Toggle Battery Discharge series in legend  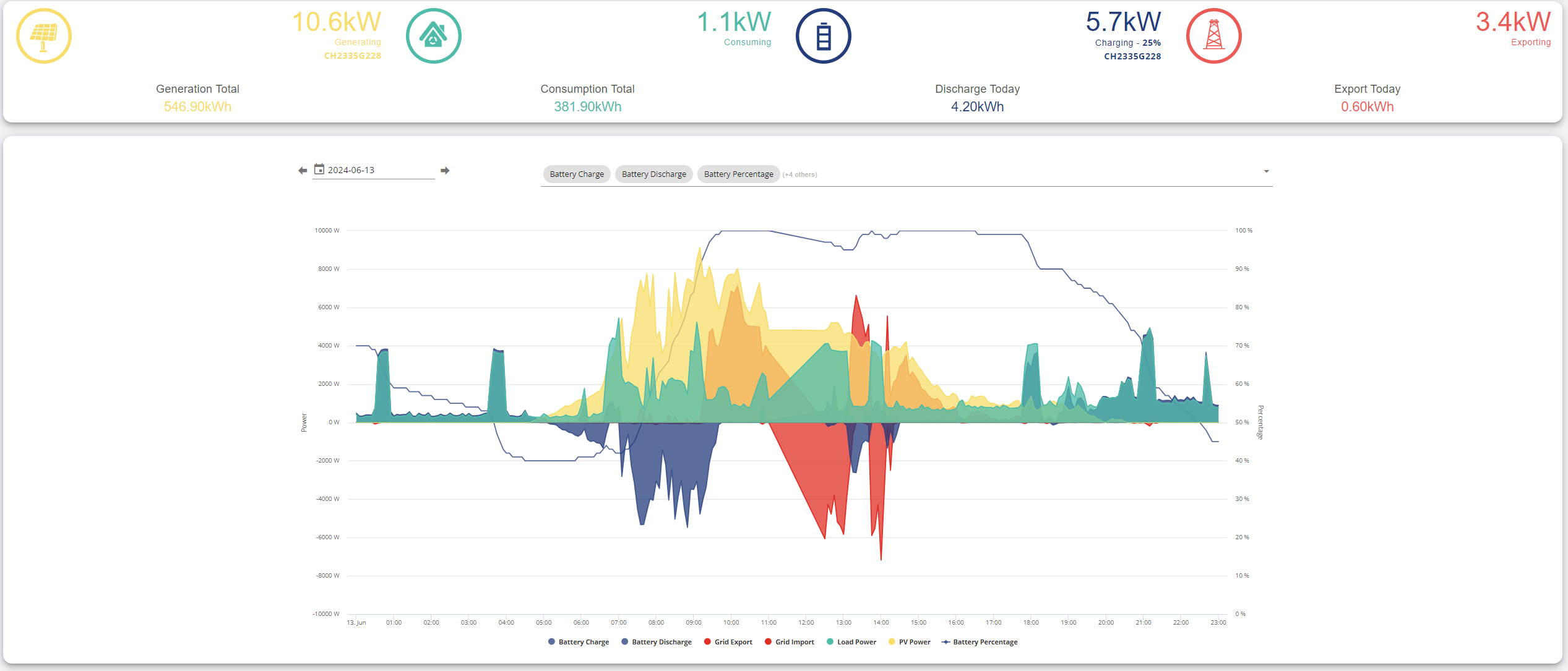(x=657, y=642)
